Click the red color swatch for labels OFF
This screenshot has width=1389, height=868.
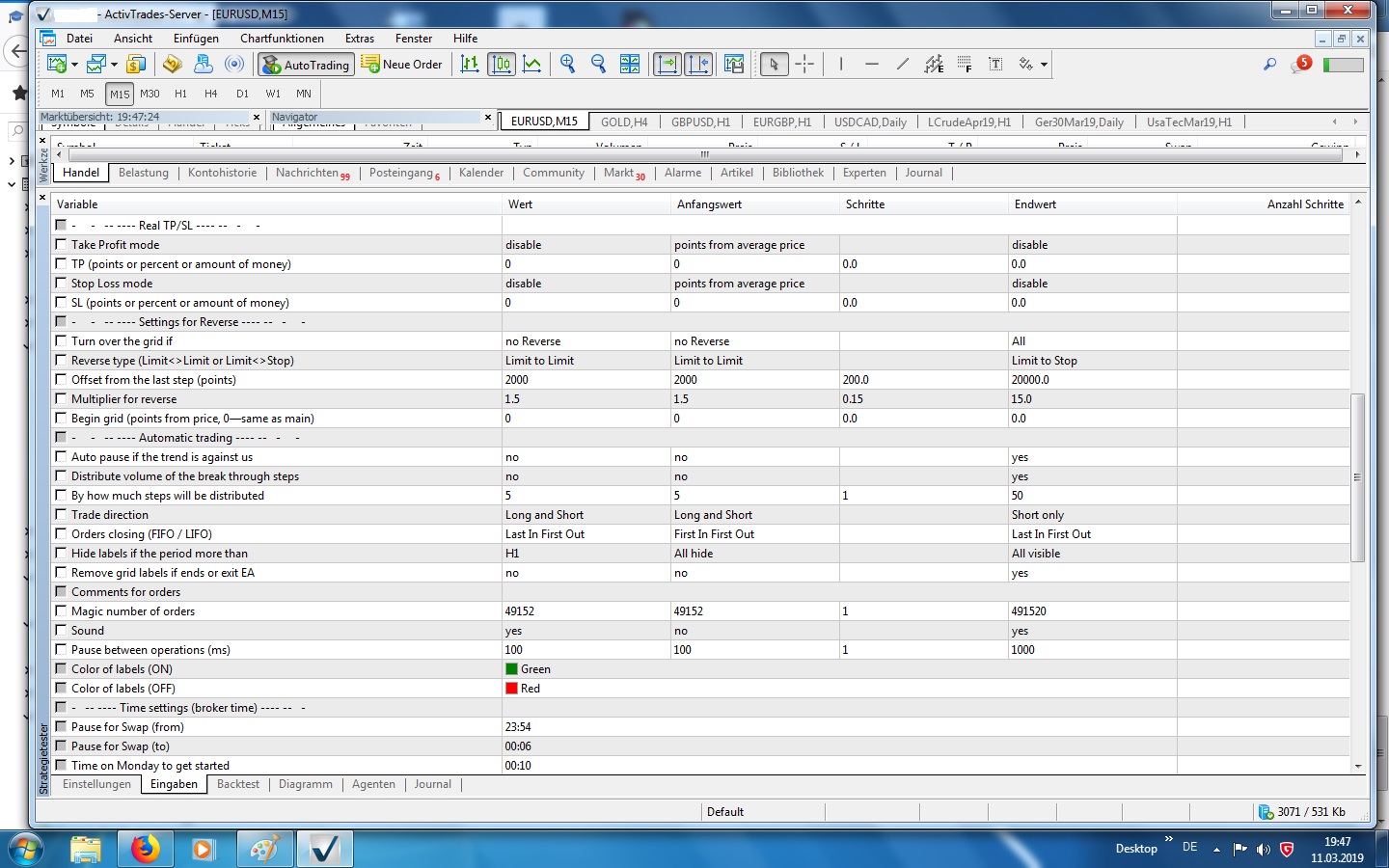tap(511, 689)
